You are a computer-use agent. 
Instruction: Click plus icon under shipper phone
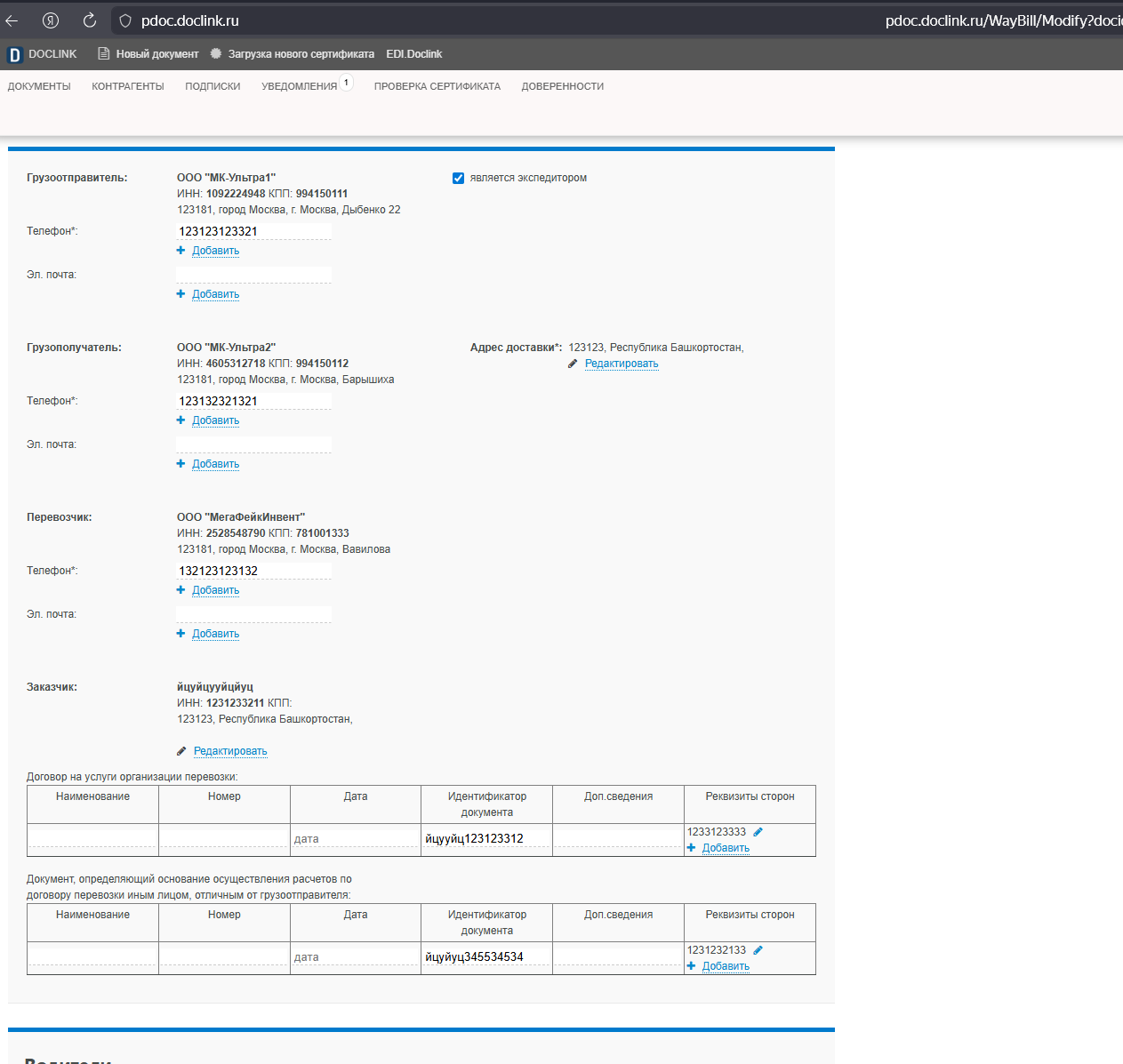pyautogui.click(x=180, y=251)
